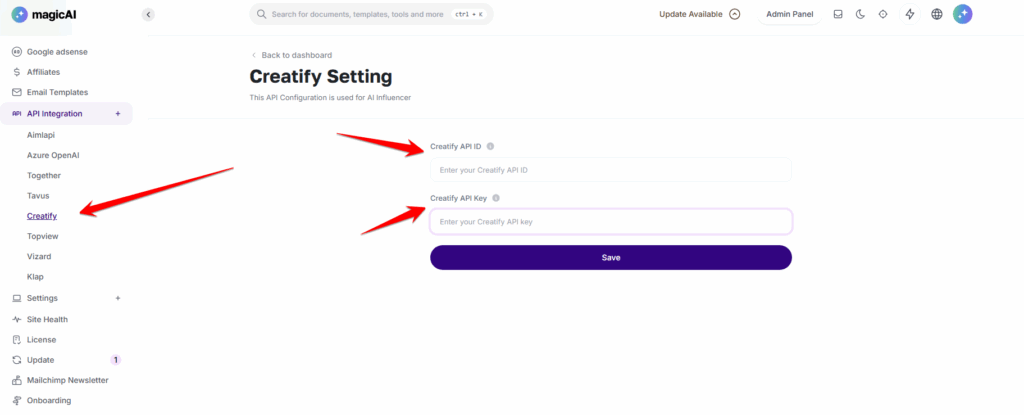Image resolution: width=1024 pixels, height=415 pixels.
Task: Expand the Settings menu in the sidebar
Action: pos(118,298)
